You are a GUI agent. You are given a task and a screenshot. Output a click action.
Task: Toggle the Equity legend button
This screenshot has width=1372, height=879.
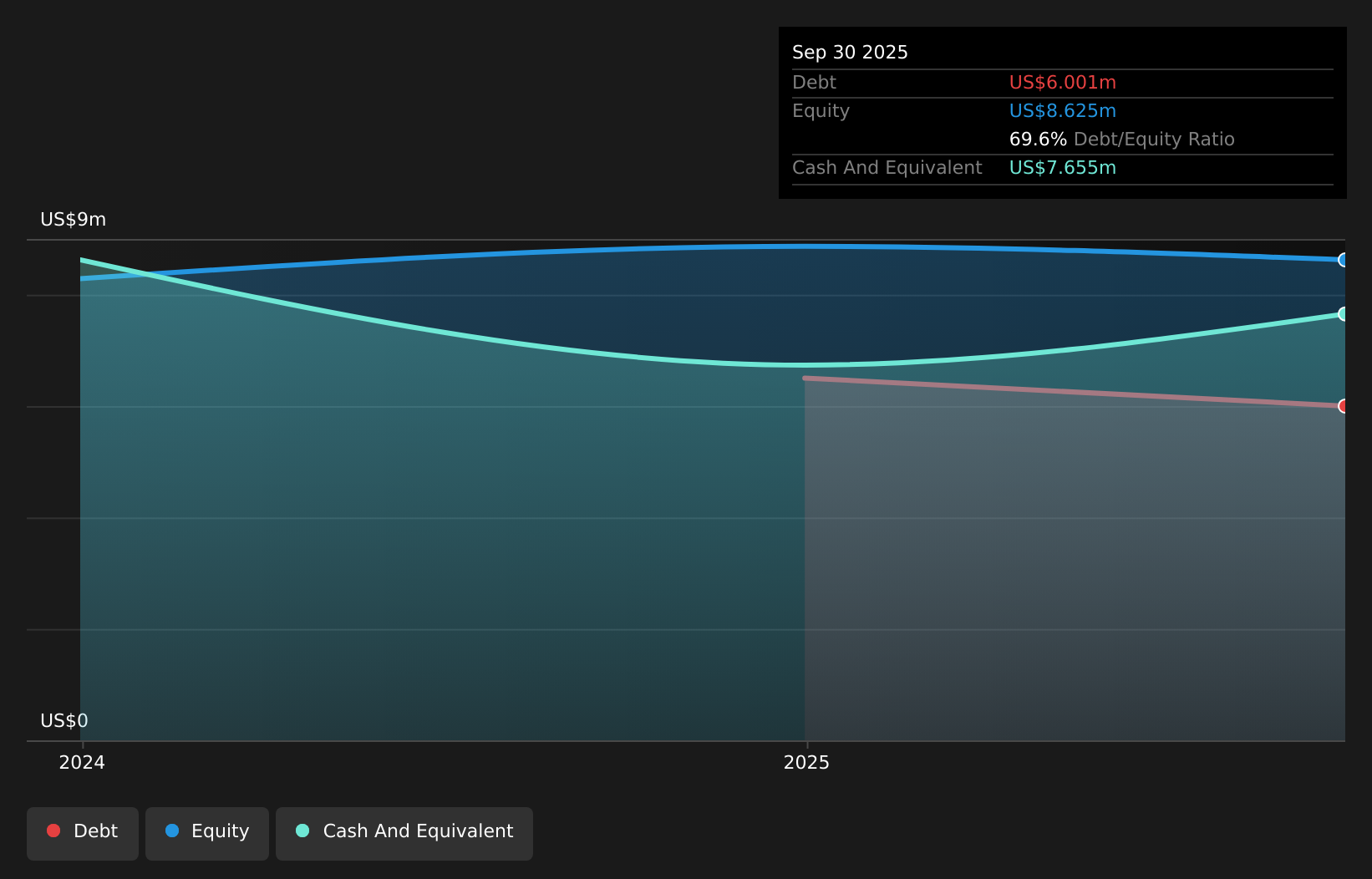tap(207, 833)
